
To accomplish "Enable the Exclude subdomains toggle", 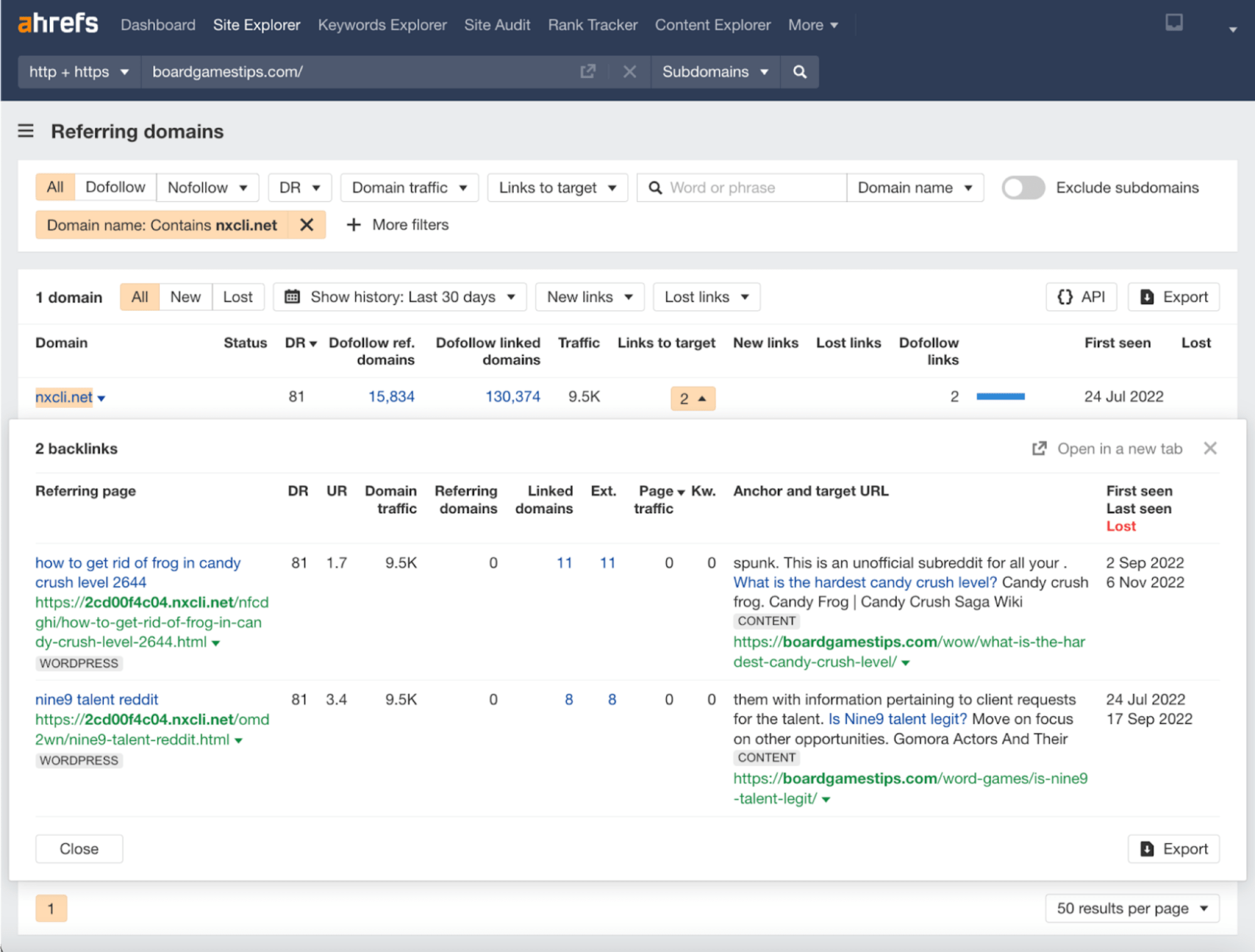I will pyautogui.click(x=1023, y=187).
